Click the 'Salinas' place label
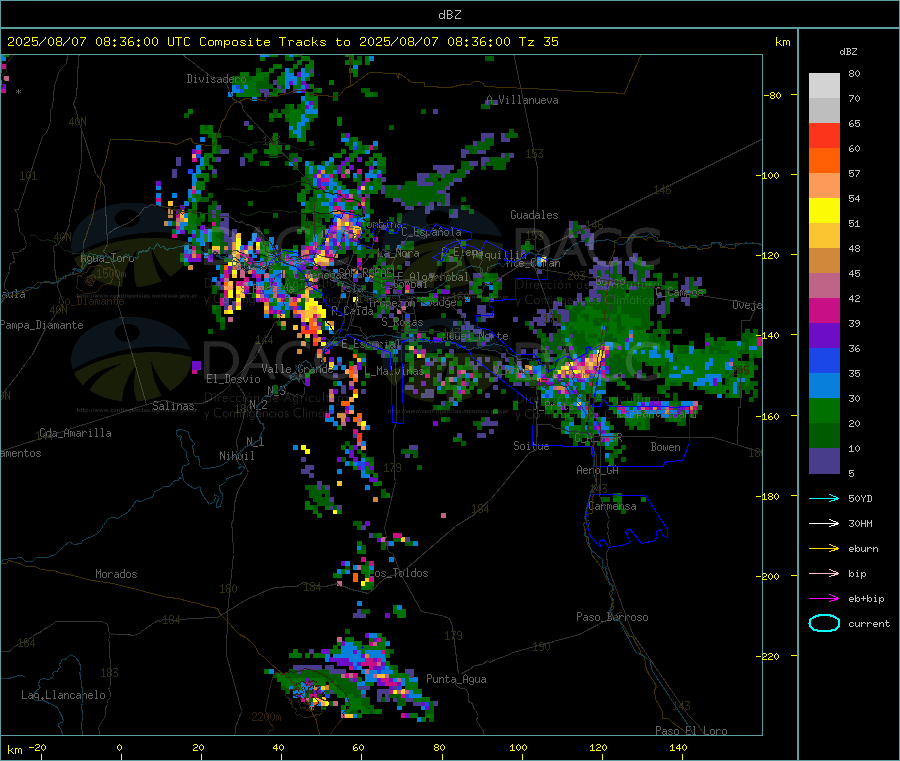900x761 pixels. pyautogui.click(x=173, y=406)
